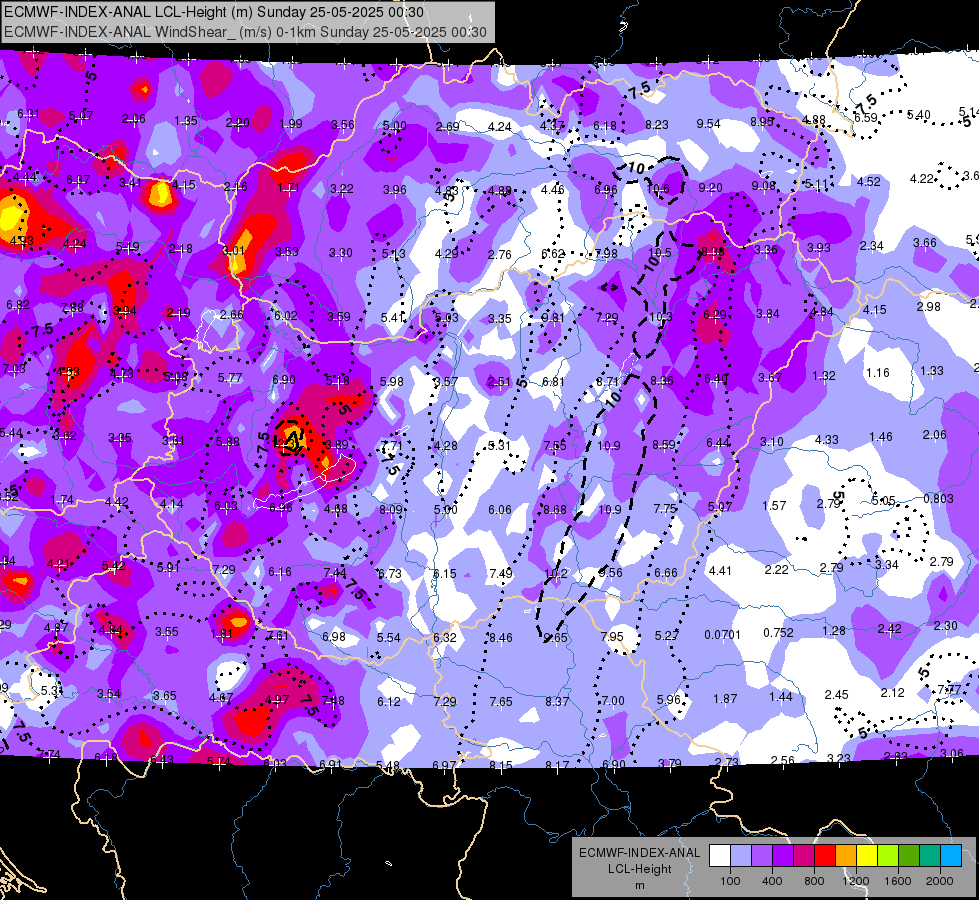Click the wind shear value '4.52'

[868, 182]
